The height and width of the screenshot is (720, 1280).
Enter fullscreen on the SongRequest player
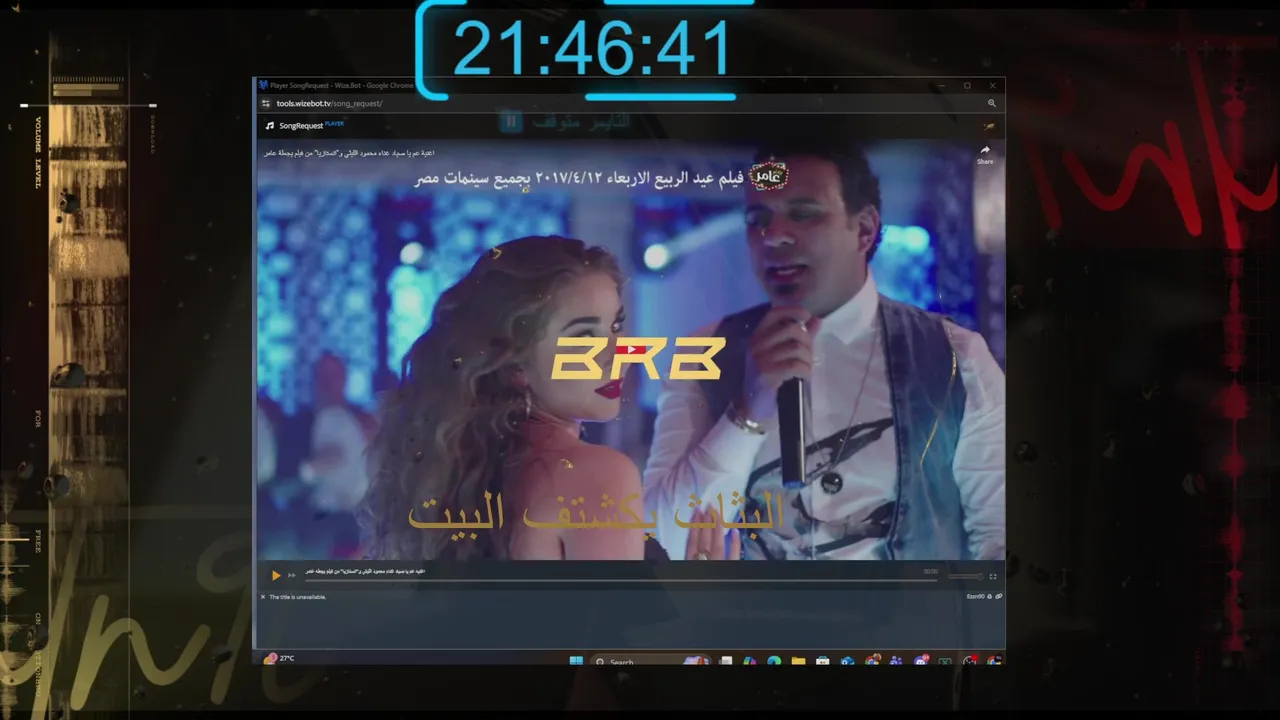993,576
